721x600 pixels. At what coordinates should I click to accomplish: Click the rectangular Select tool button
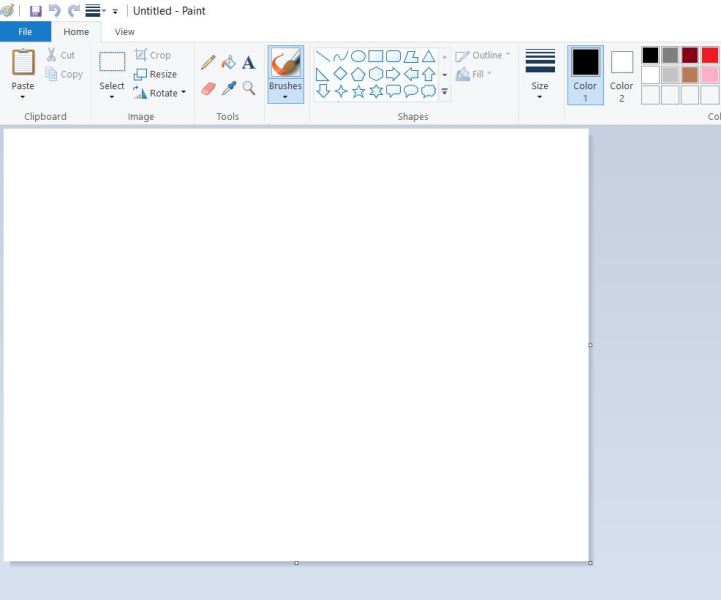[x=112, y=62]
